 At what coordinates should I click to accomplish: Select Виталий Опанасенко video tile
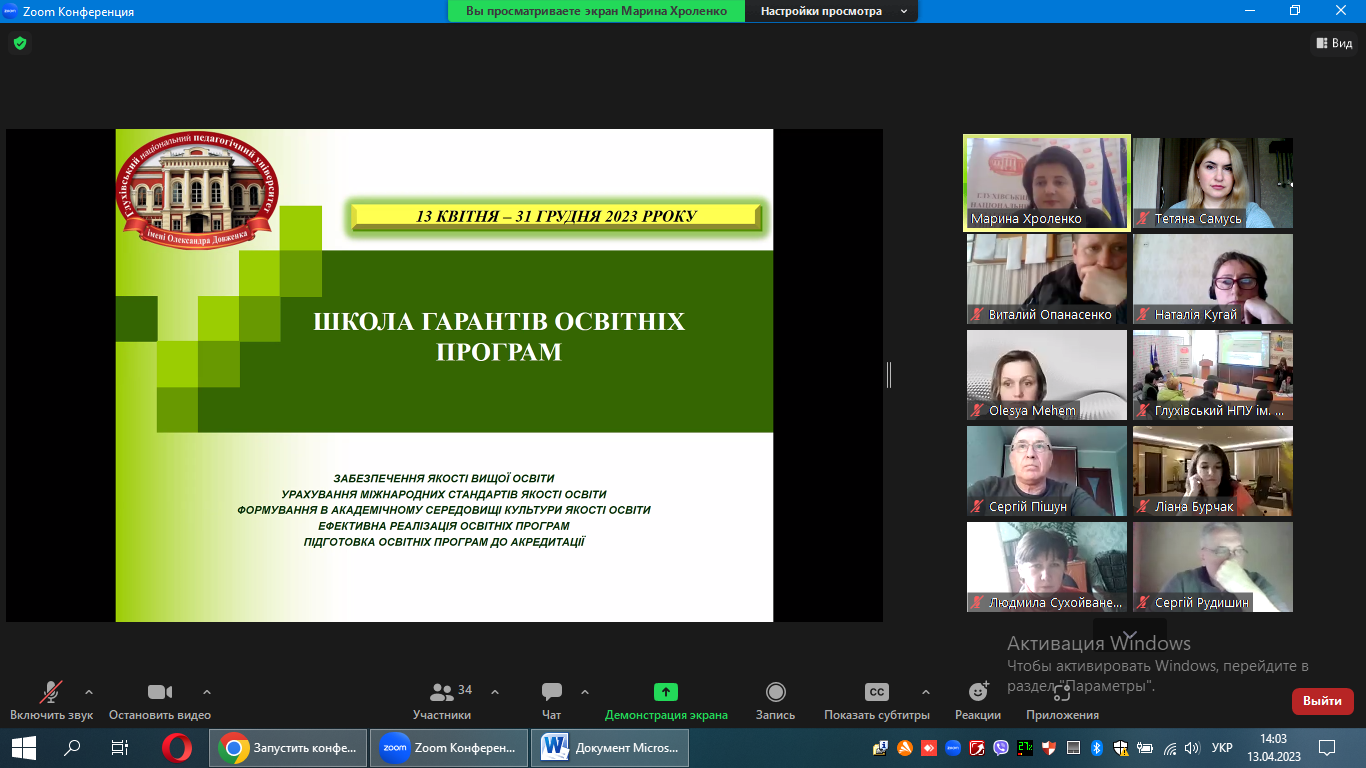click(1047, 279)
